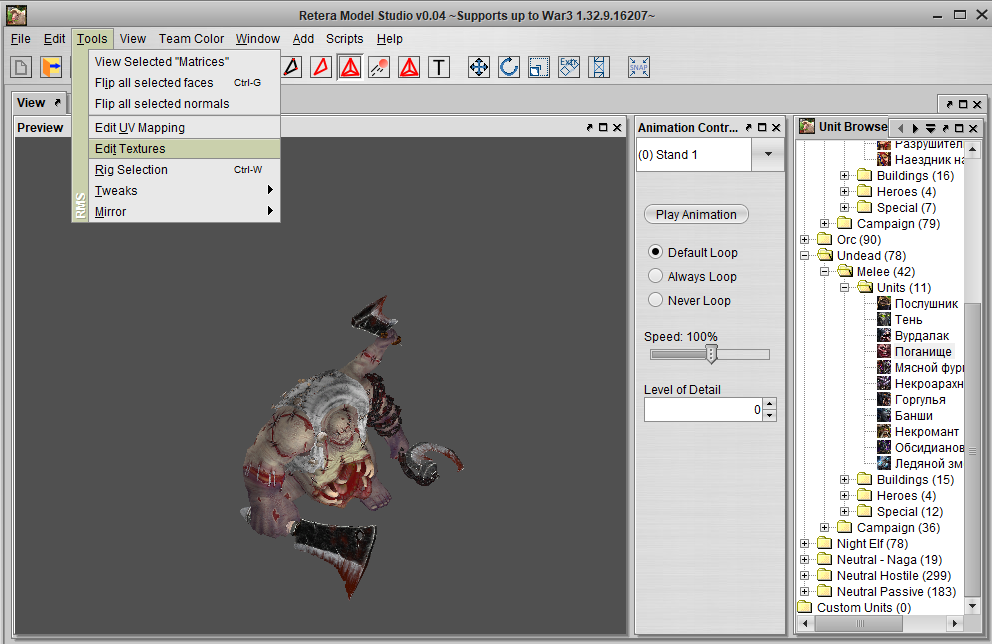Click the animation Speed slider handle
The image size is (992, 644).
[712, 354]
